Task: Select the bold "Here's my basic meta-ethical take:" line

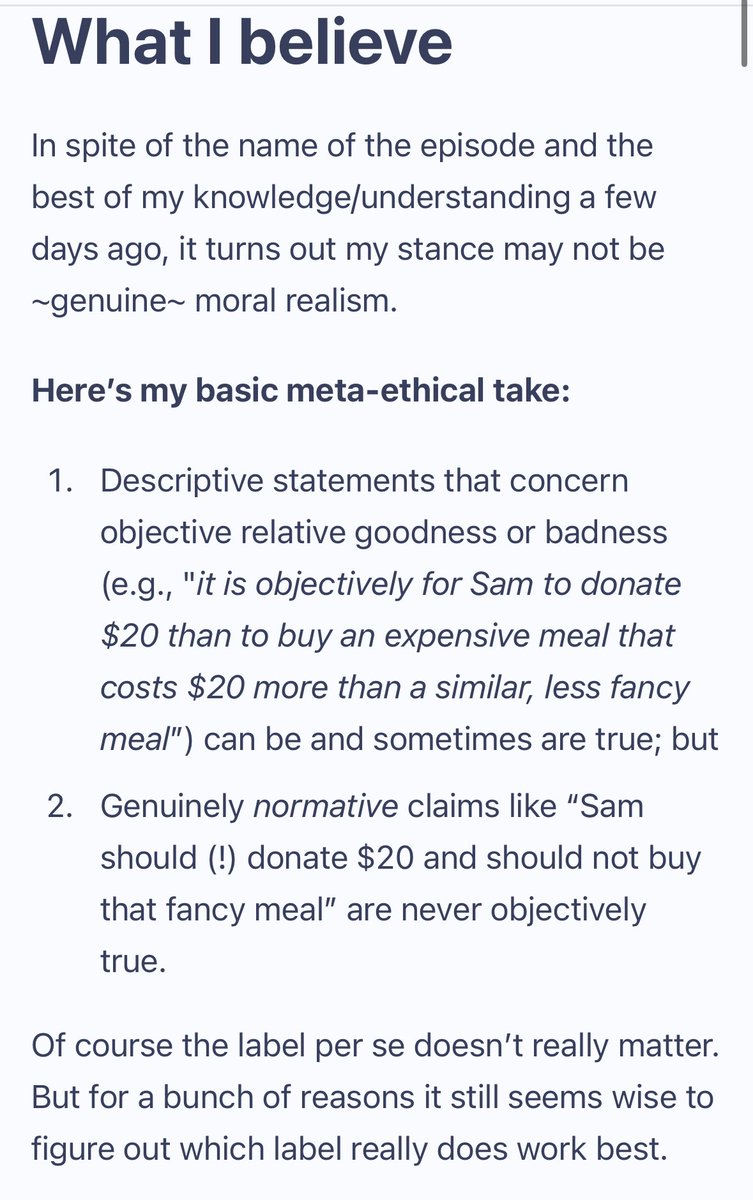Action: coord(301,389)
